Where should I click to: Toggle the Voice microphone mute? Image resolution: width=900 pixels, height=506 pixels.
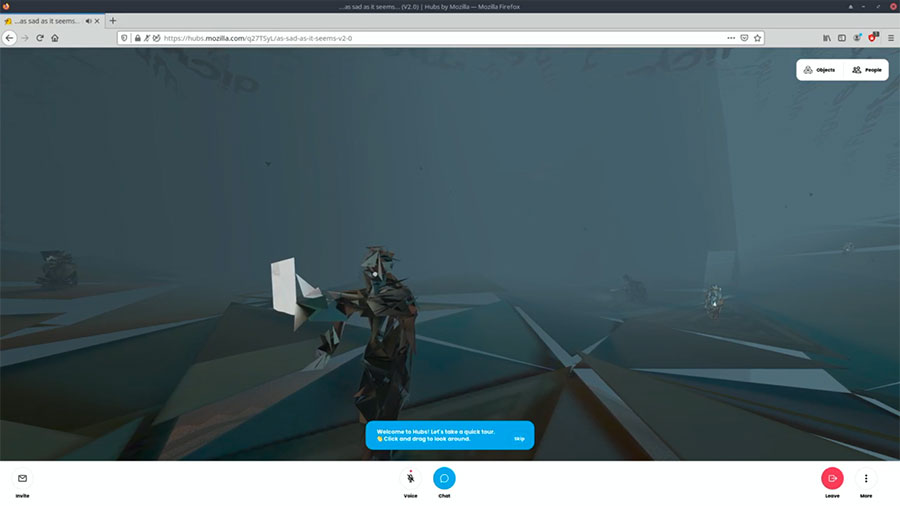click(410, 478)
